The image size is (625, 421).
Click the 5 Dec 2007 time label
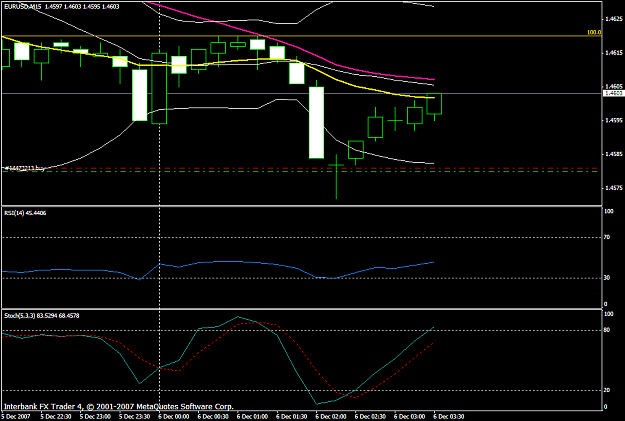16,417
